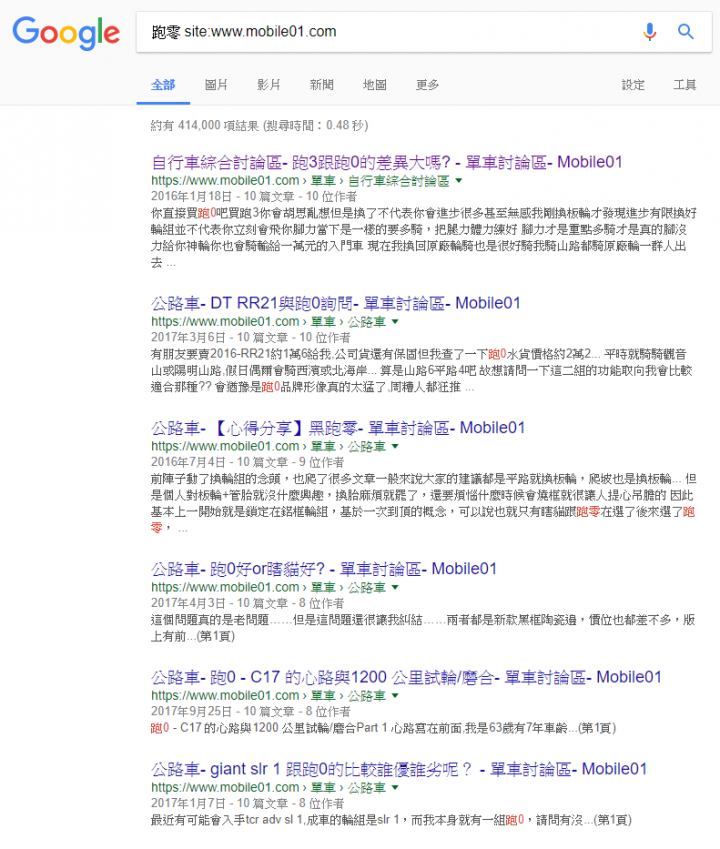Click snippet starting 前陣子動了換輪組的念頭
Viewport: 720px width, 849px height.
(x=423, y=504)
